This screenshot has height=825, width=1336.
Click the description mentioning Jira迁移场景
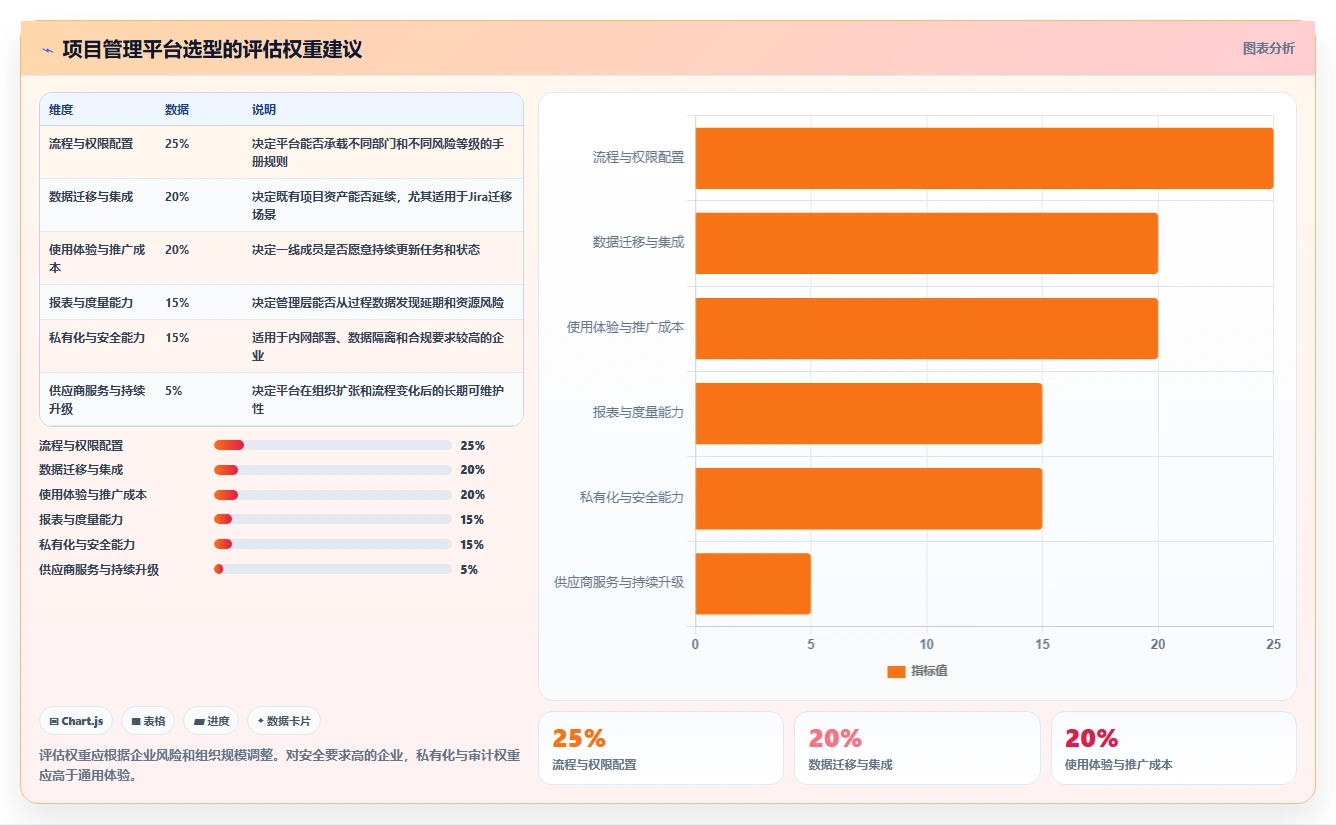point(382,205)
